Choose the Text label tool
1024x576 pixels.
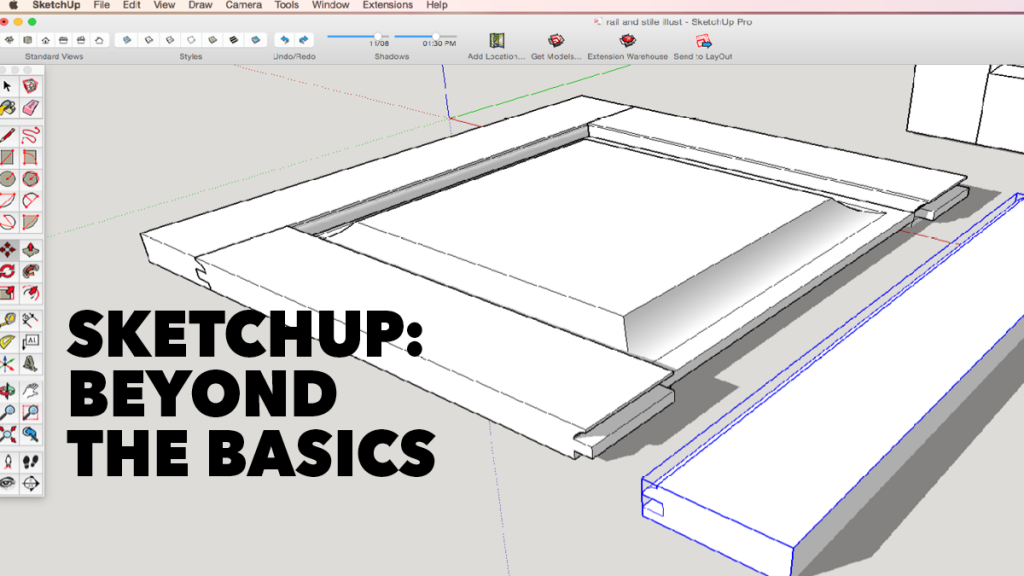[30, 342]
